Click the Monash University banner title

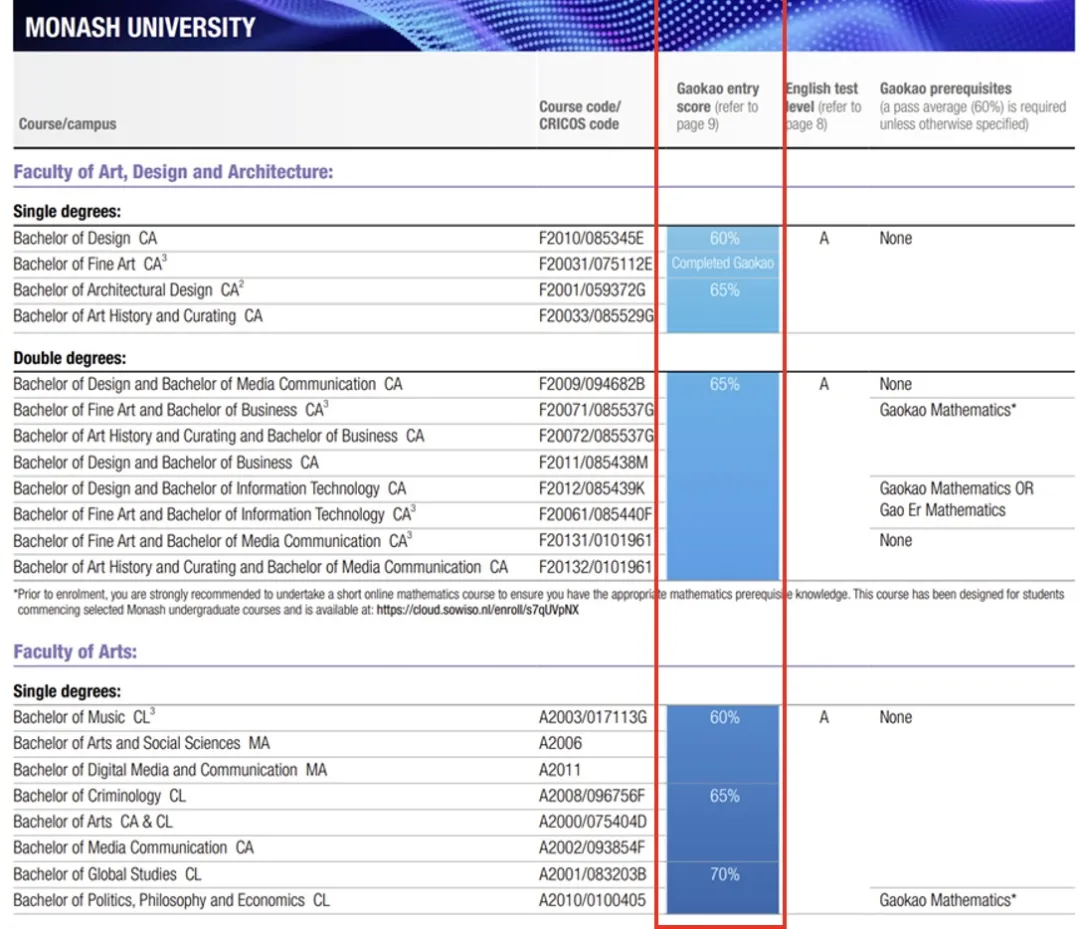click(140, 27)
